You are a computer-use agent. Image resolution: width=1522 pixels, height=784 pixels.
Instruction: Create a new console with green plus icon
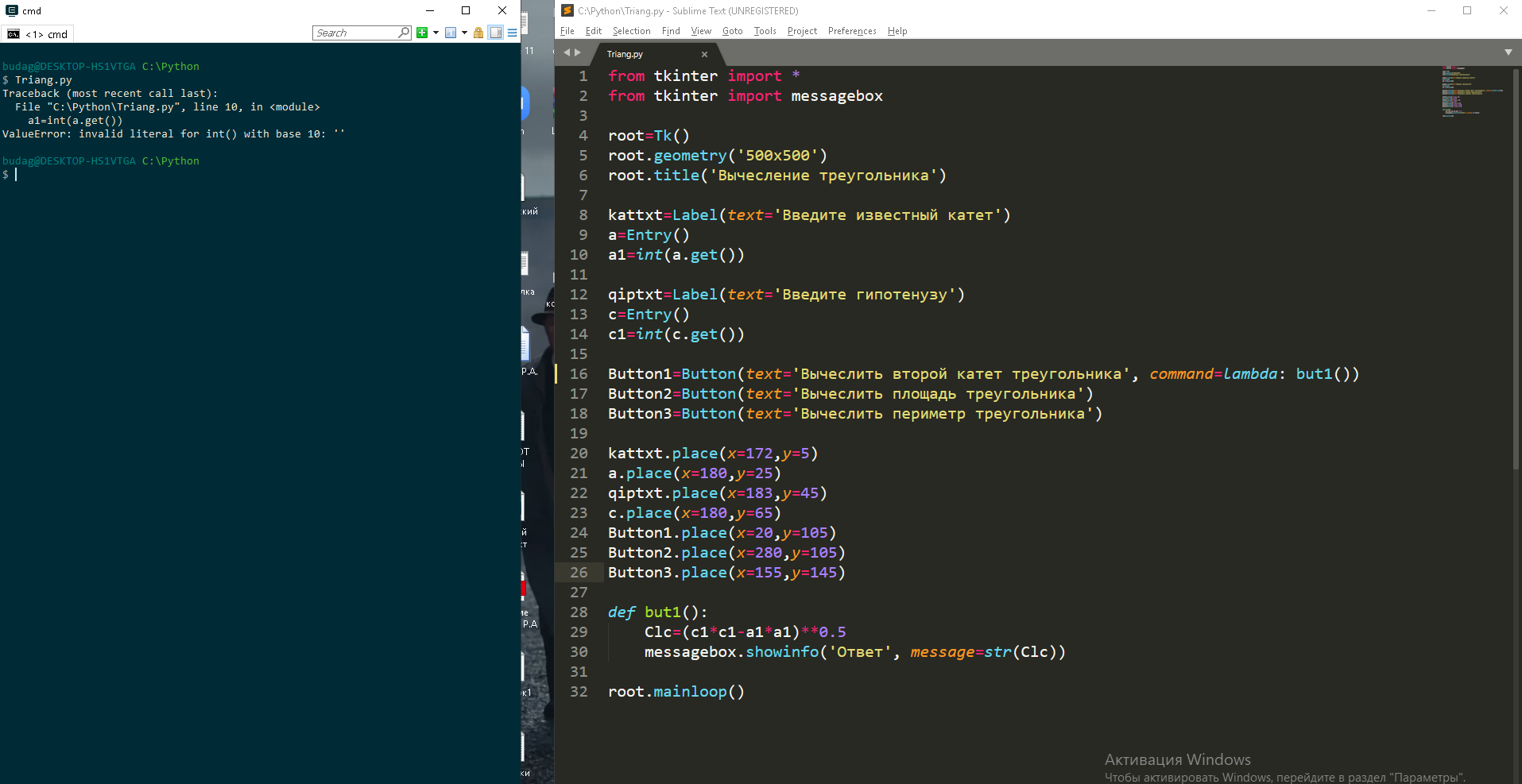pyautogui.click(x=422, y=33)
